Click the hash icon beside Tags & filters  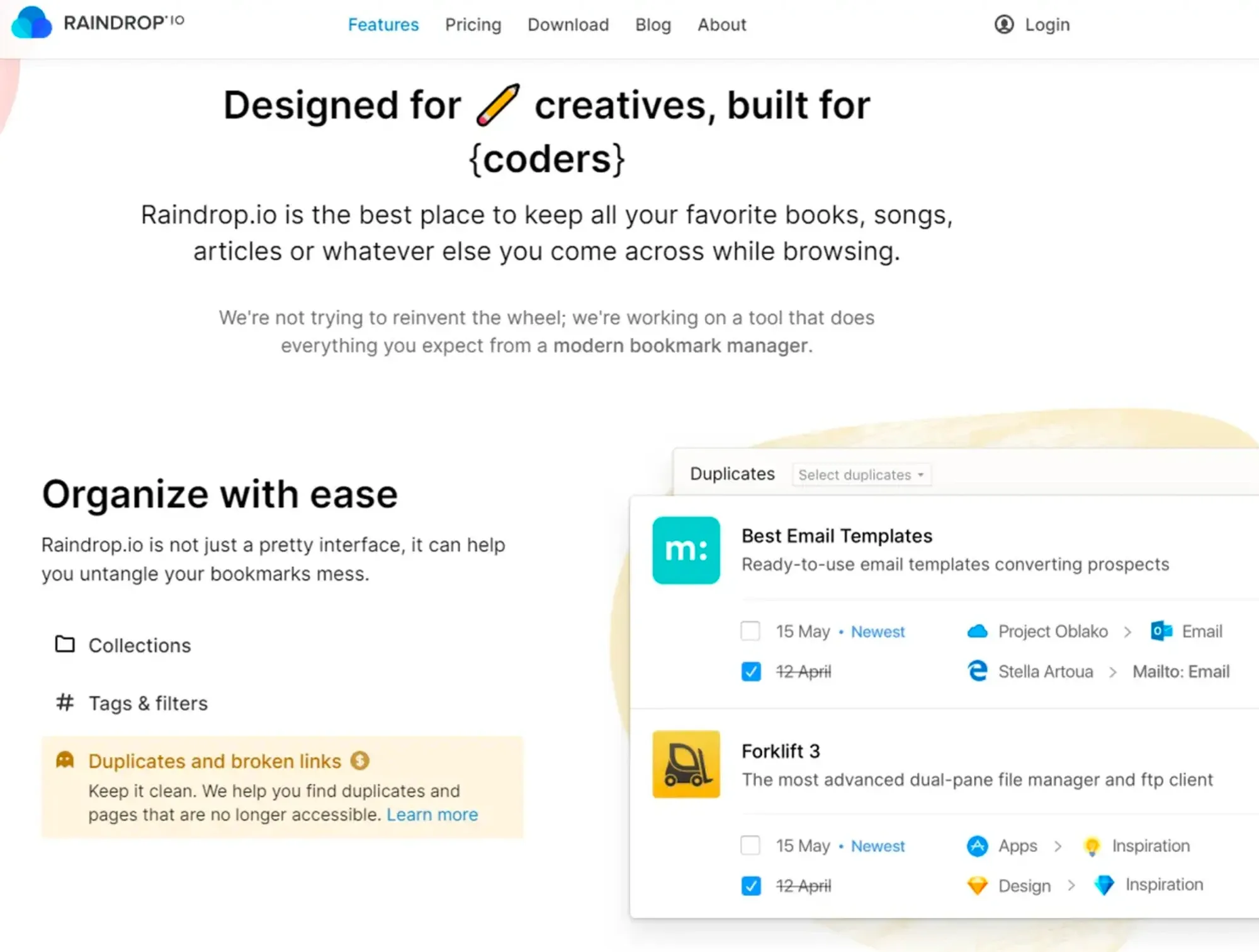(x=65, y=702)
